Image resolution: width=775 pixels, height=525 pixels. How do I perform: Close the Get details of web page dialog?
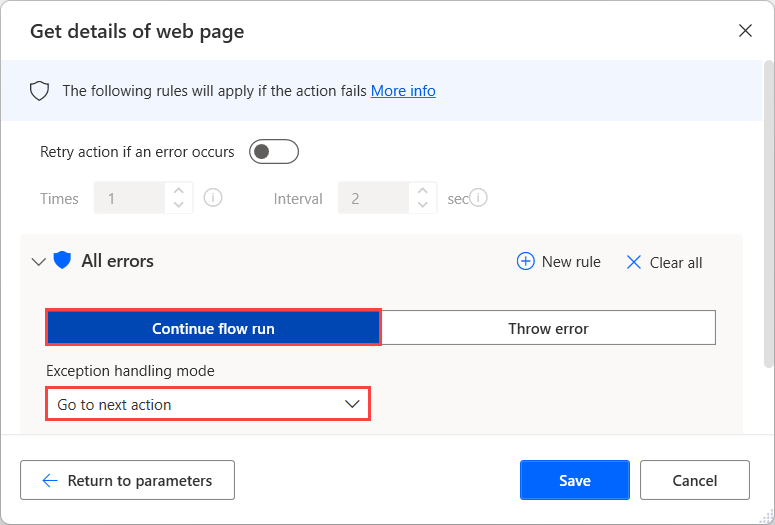[745, 31]
